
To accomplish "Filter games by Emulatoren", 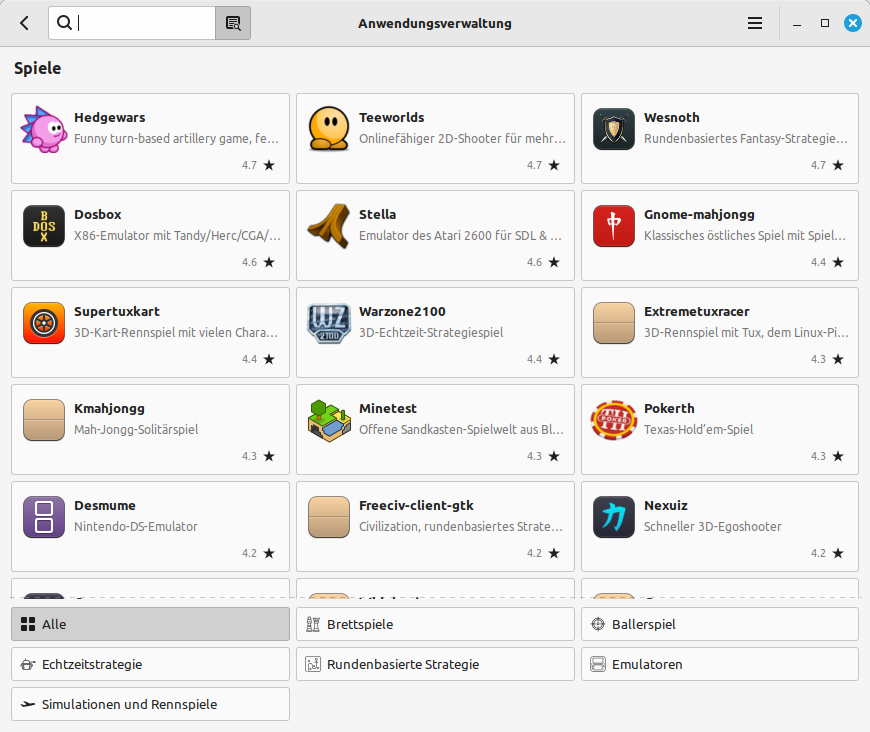I will pos(719,664).
